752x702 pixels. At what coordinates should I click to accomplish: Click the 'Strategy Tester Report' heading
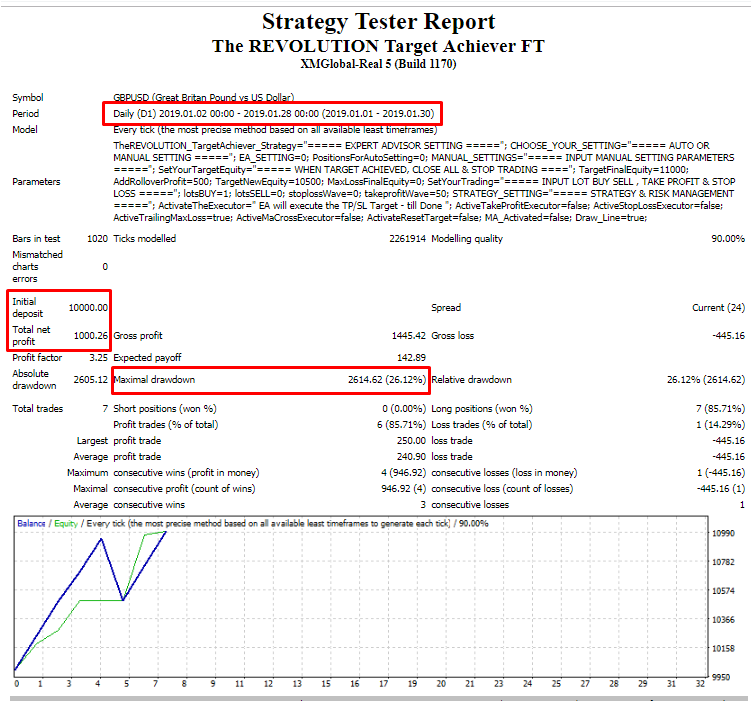tap(378, 22)
